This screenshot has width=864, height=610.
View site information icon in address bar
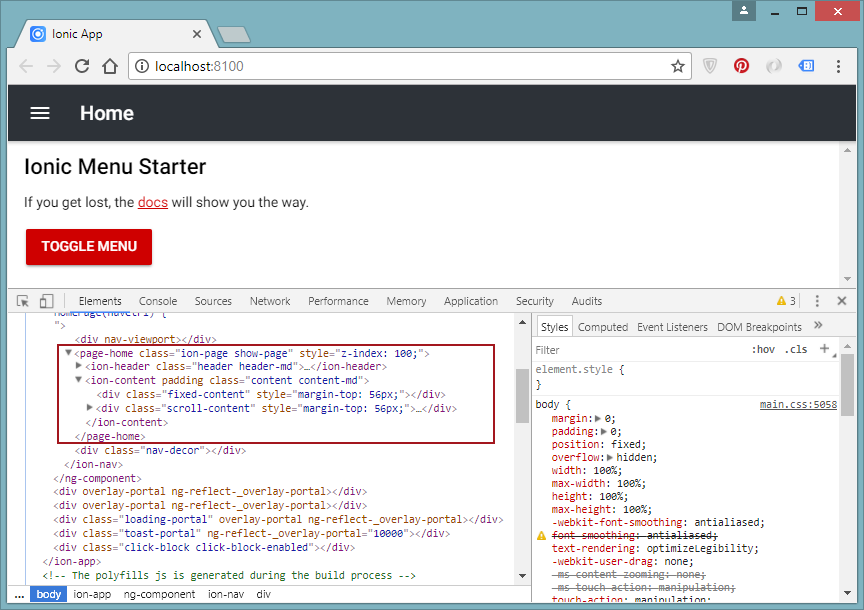142,66
